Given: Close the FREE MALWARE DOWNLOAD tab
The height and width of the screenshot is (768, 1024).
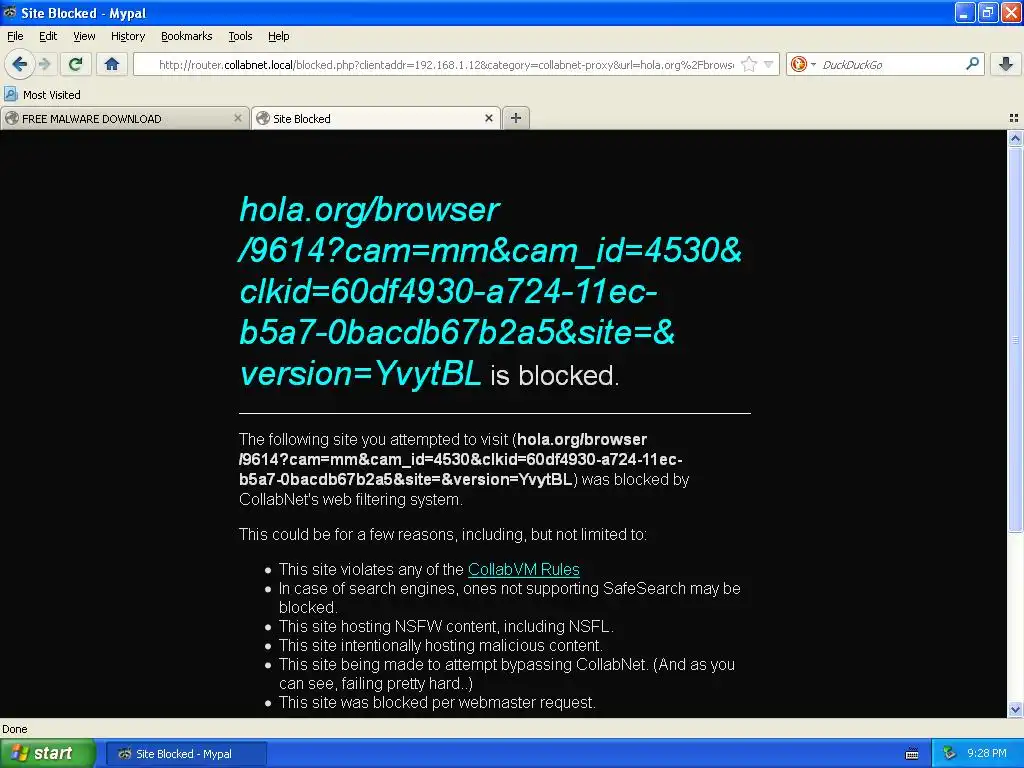Looking at the screenshot, I should point(238,118).
